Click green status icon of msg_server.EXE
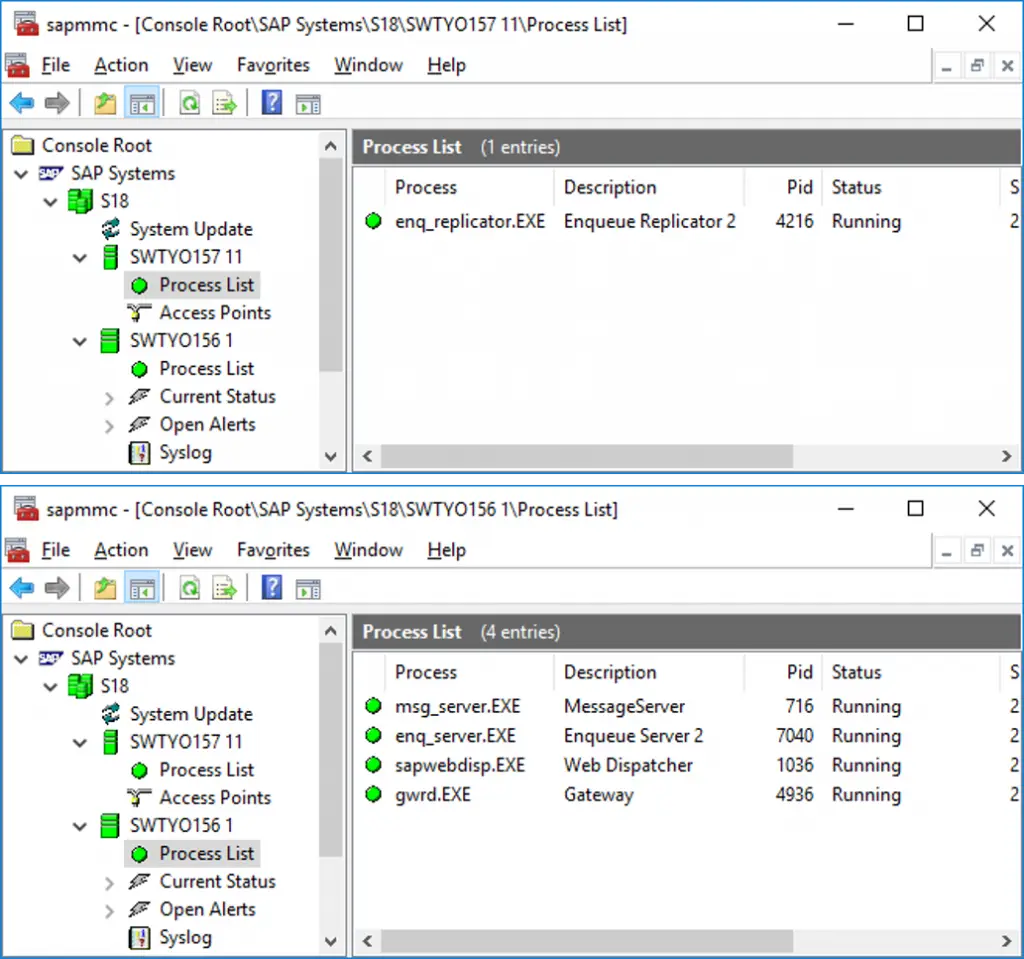This screenshot has width=1024, height=959. (x=374, y=706)
